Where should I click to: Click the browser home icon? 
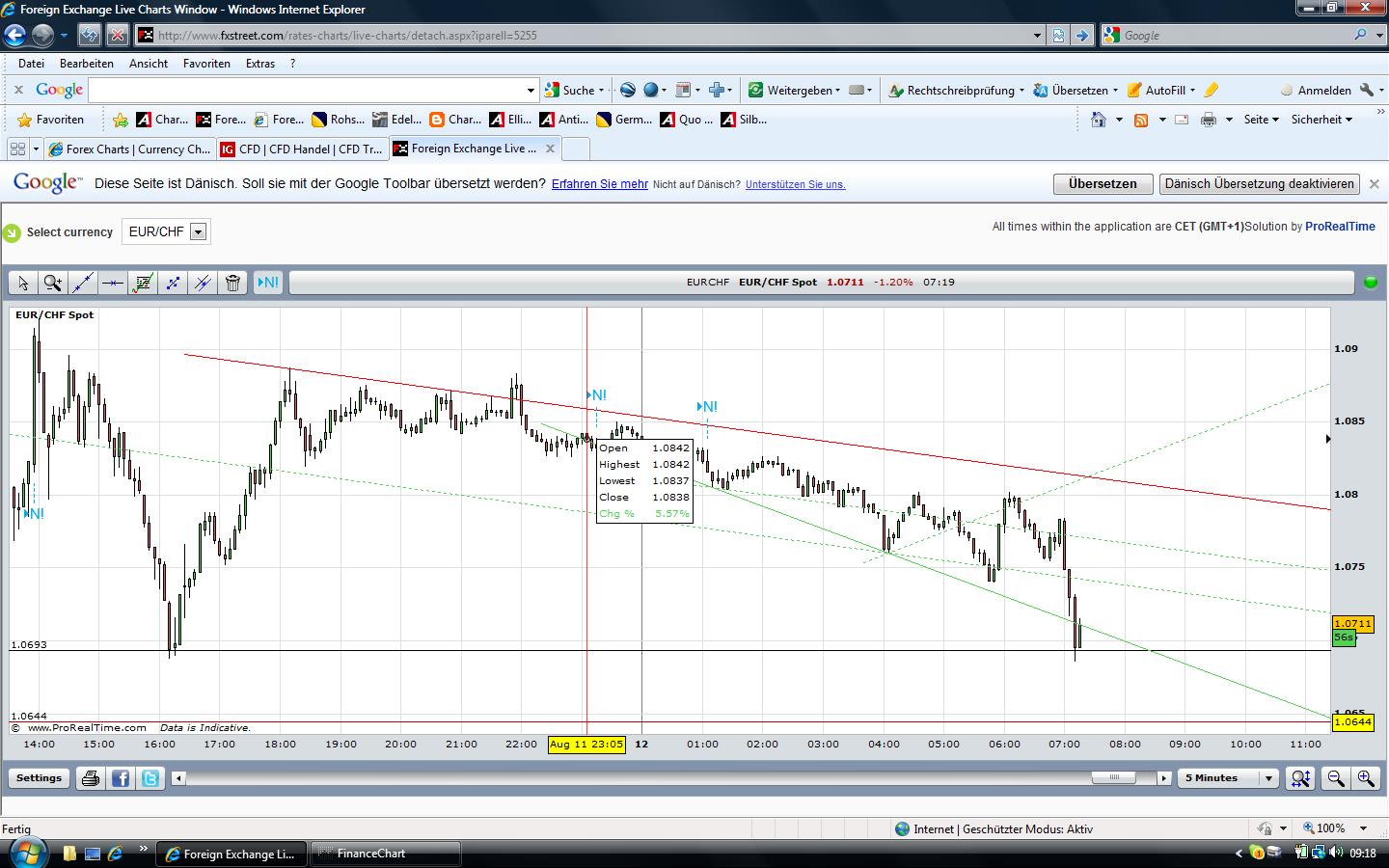point(1099,120)
